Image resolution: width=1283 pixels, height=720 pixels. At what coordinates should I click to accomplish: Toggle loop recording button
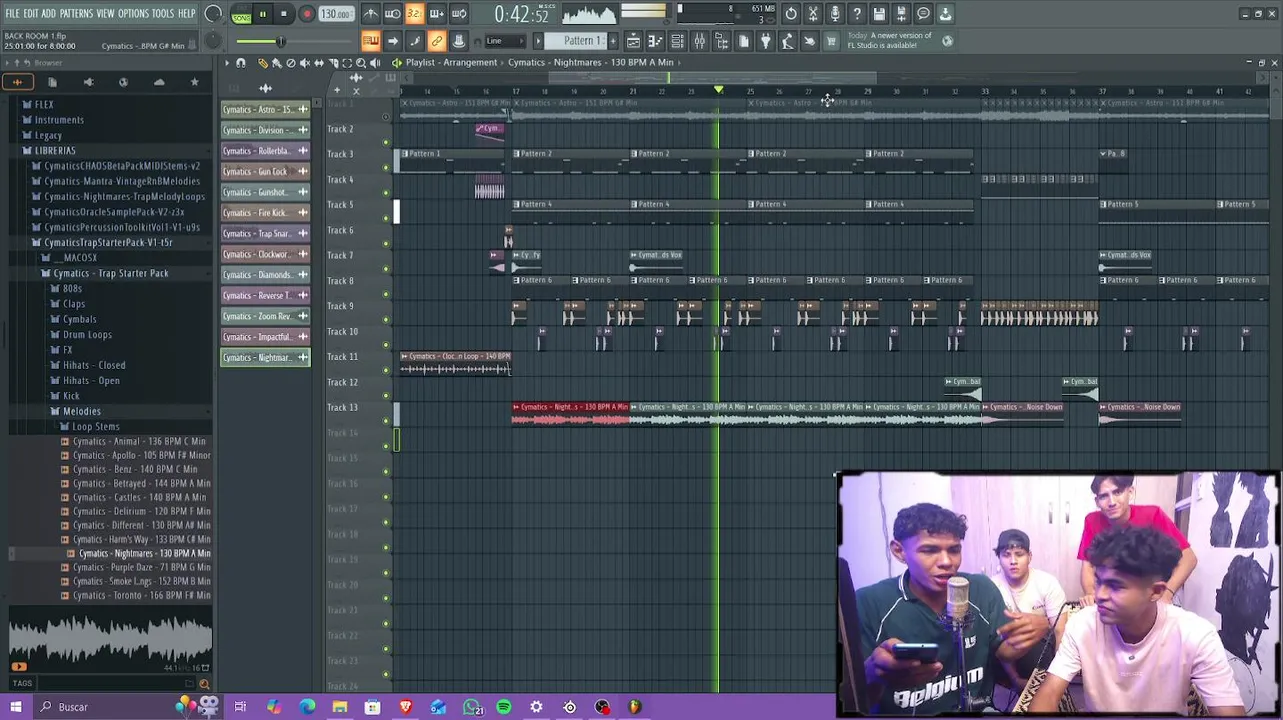coord(458,14)
